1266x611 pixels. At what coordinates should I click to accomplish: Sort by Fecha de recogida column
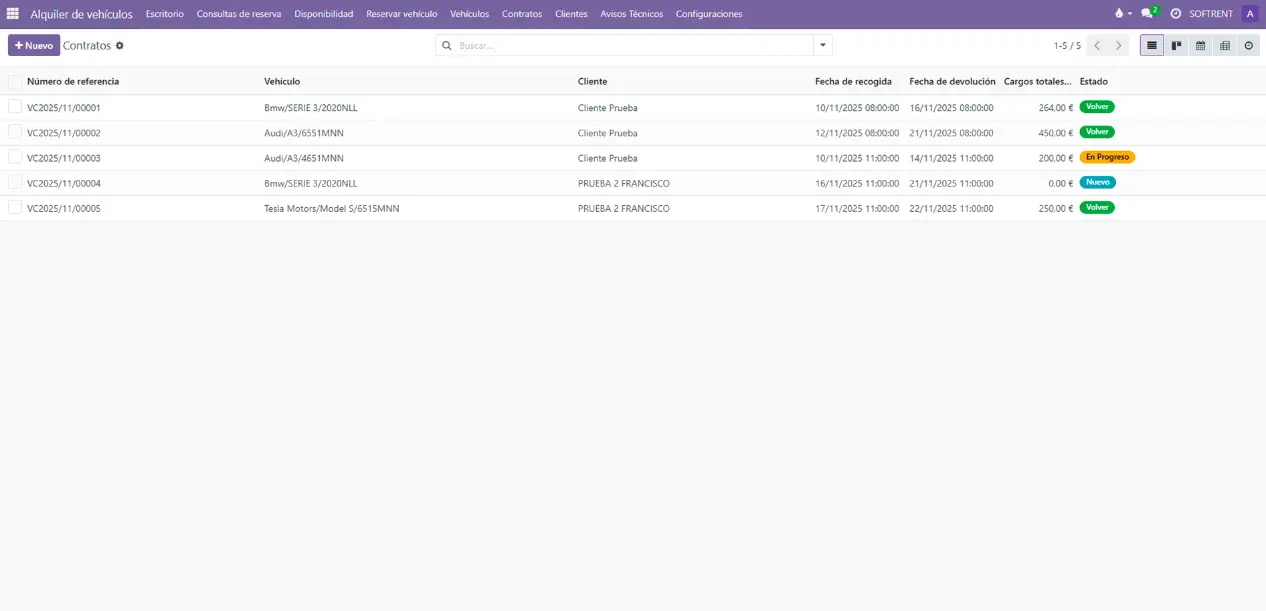click(853, 81)
